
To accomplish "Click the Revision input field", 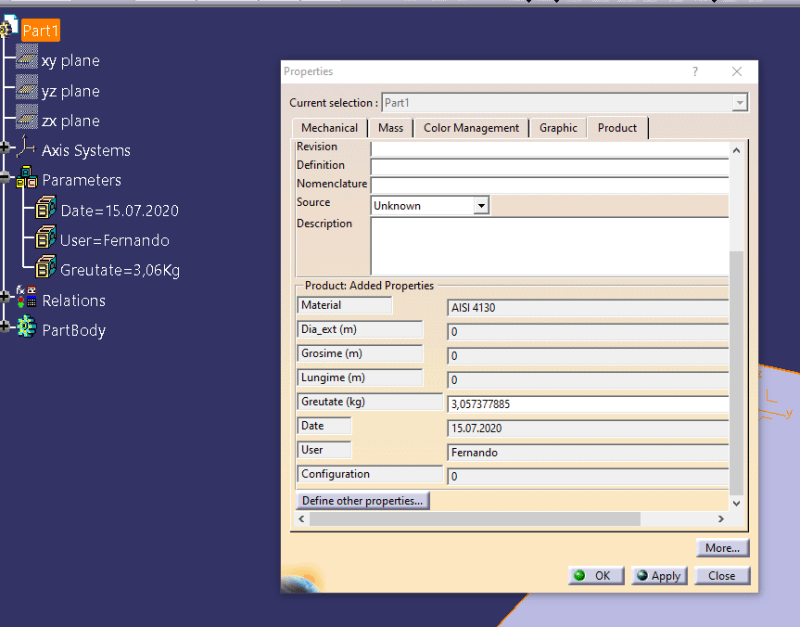I will point(550,148).
